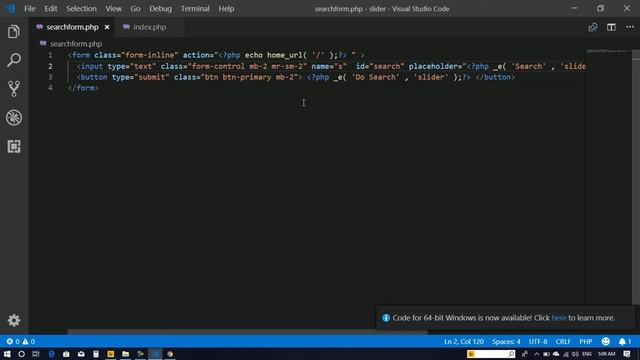Viewport: 640px width, 360px height.
Task: Click the 'here' link in notification
Action: (559, 318)
